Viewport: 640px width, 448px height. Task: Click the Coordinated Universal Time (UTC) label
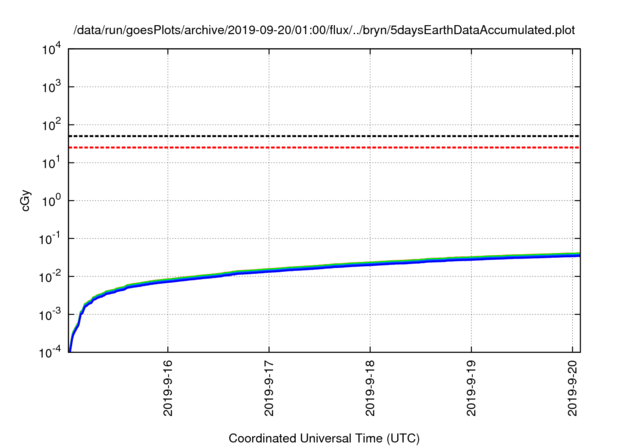pos(324,438)
